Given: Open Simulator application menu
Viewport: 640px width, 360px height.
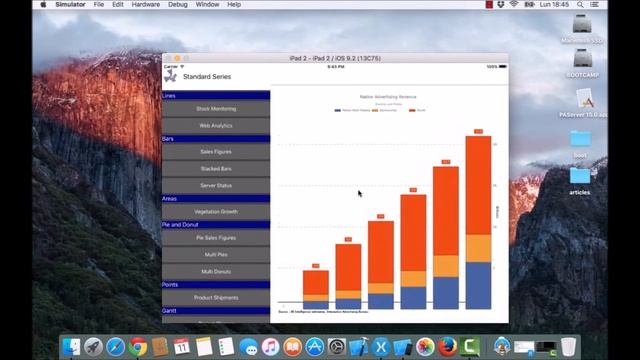Looking at the screenshot, I should (x=70, y=4).
